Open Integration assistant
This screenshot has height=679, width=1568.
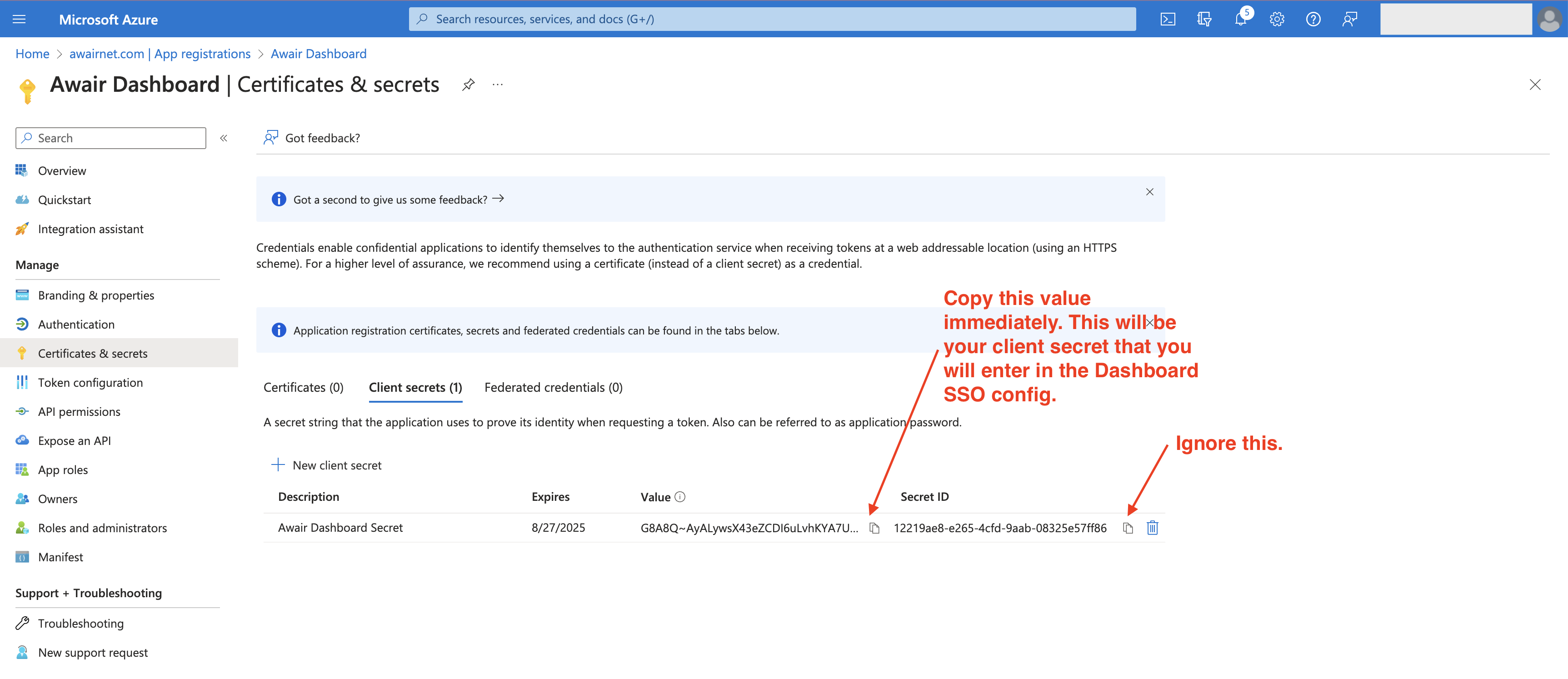(91, 230)
